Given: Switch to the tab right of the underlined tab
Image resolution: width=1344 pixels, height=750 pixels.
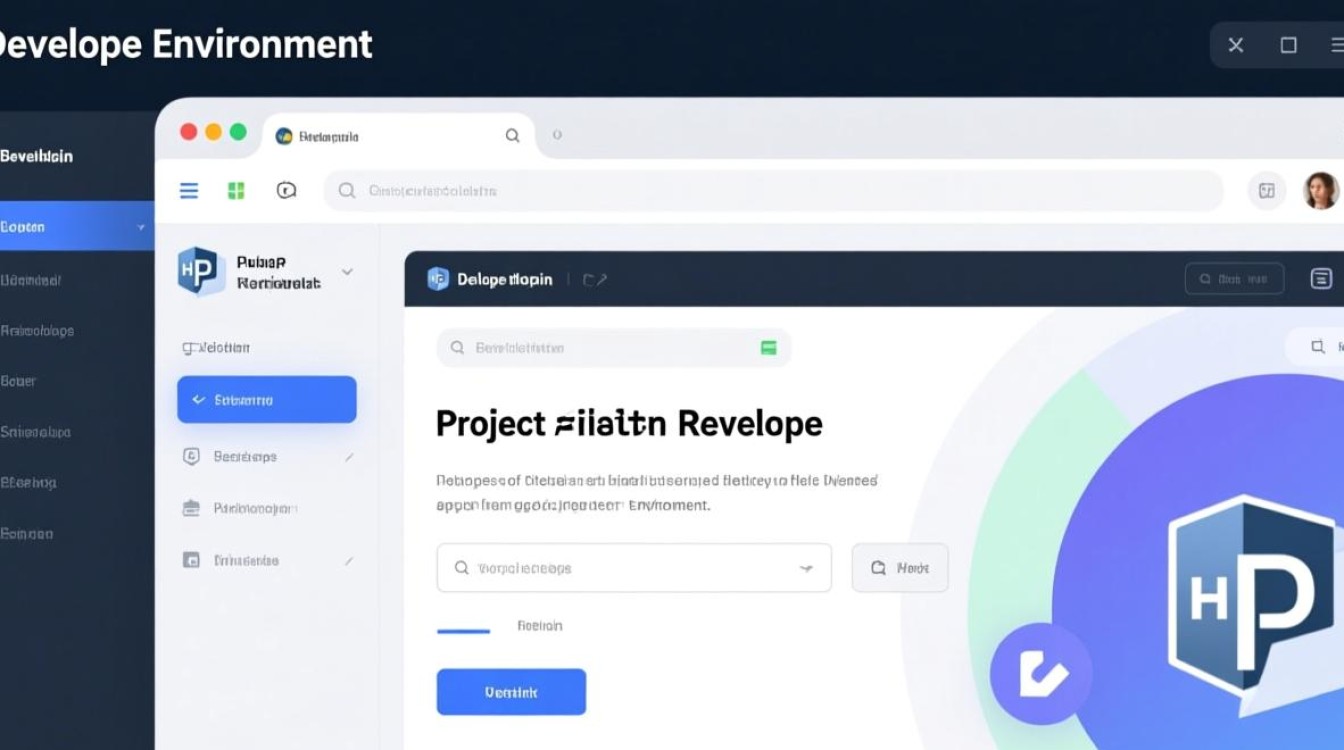Looking at the screenshot, I should coord(539,626).
